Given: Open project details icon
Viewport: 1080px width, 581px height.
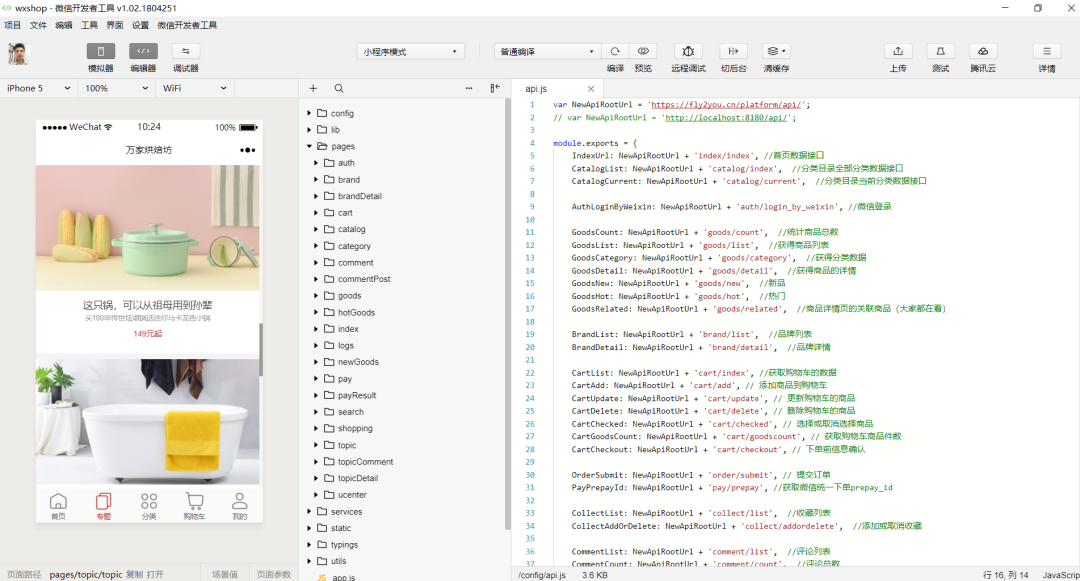Looking at the screenshot, I should tap(1046, 51).
